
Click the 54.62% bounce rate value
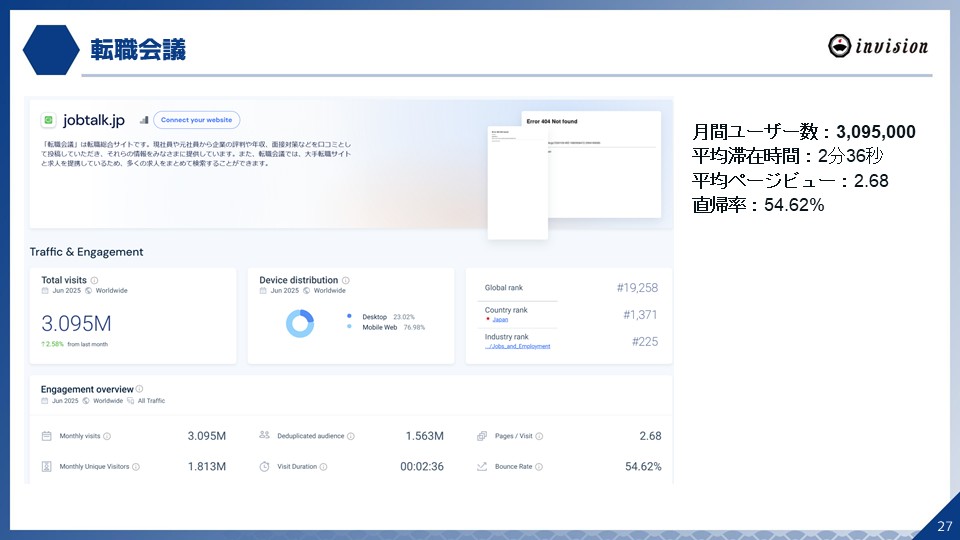pos(643,467)
